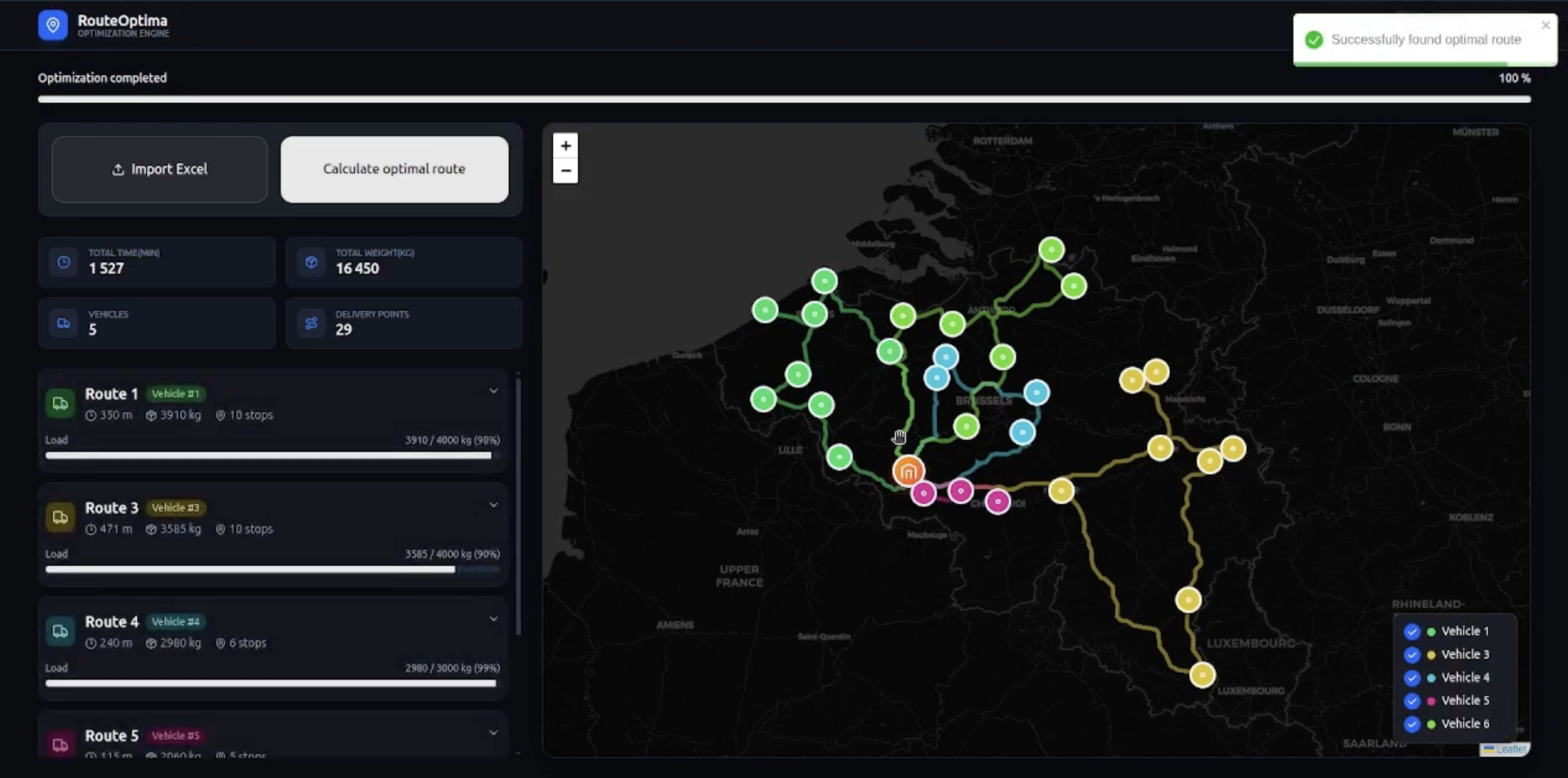This screenshot has height=778, width=1568.
Task: Click the Delivery Points route icon
Action: tap(311, 323)
